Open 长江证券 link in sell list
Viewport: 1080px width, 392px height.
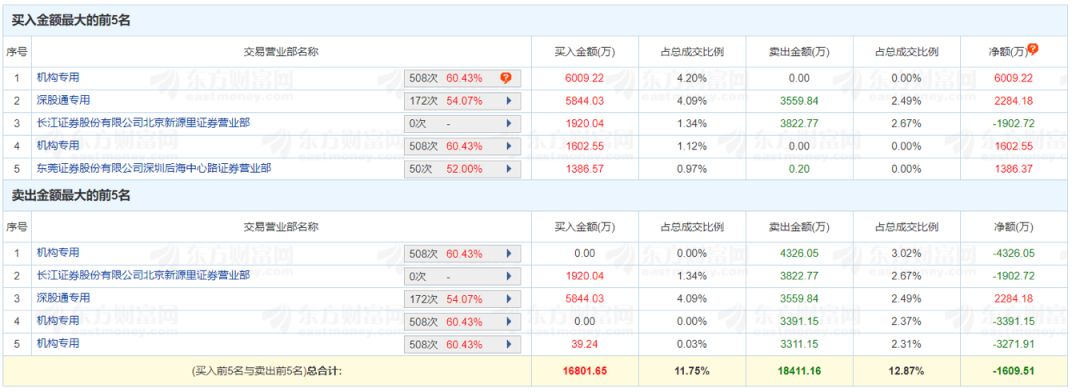point(143,275)
